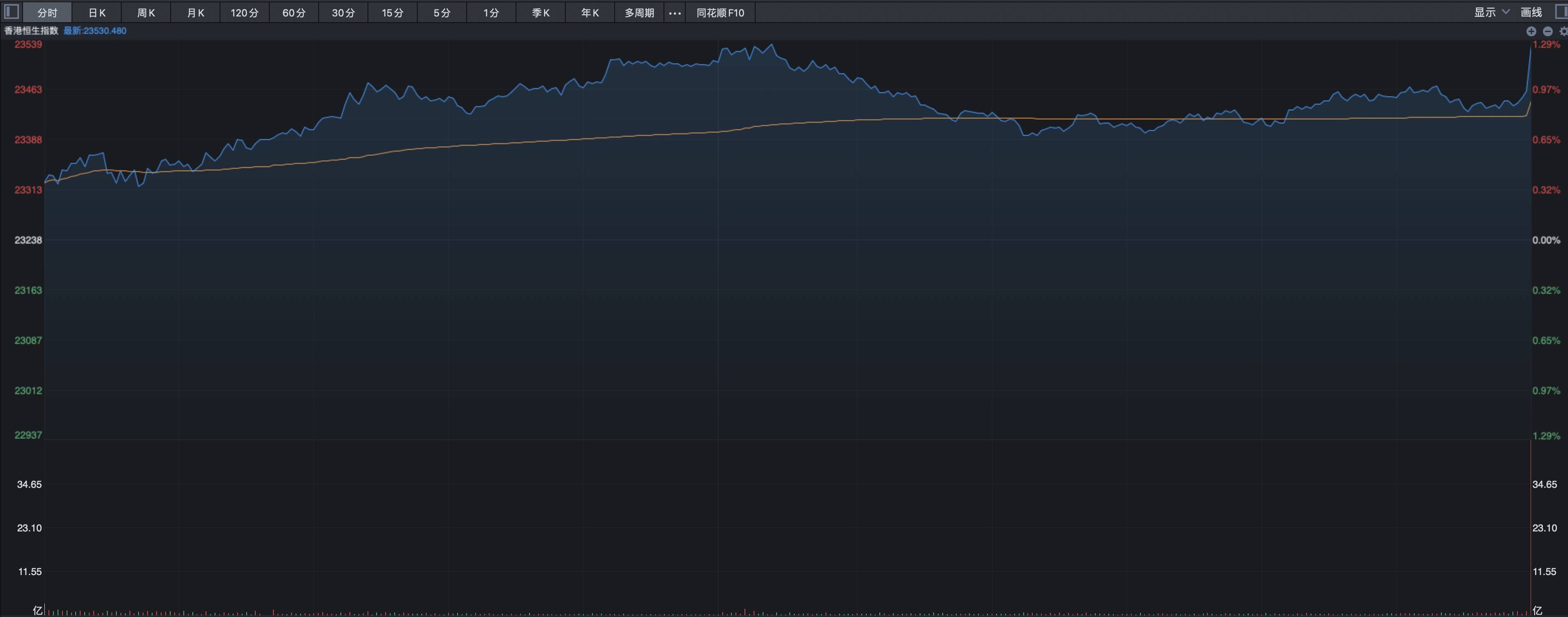The image size is (1568, 617).
Task: Switch to 年K yearly chart
Action: (x=590, y=13)
